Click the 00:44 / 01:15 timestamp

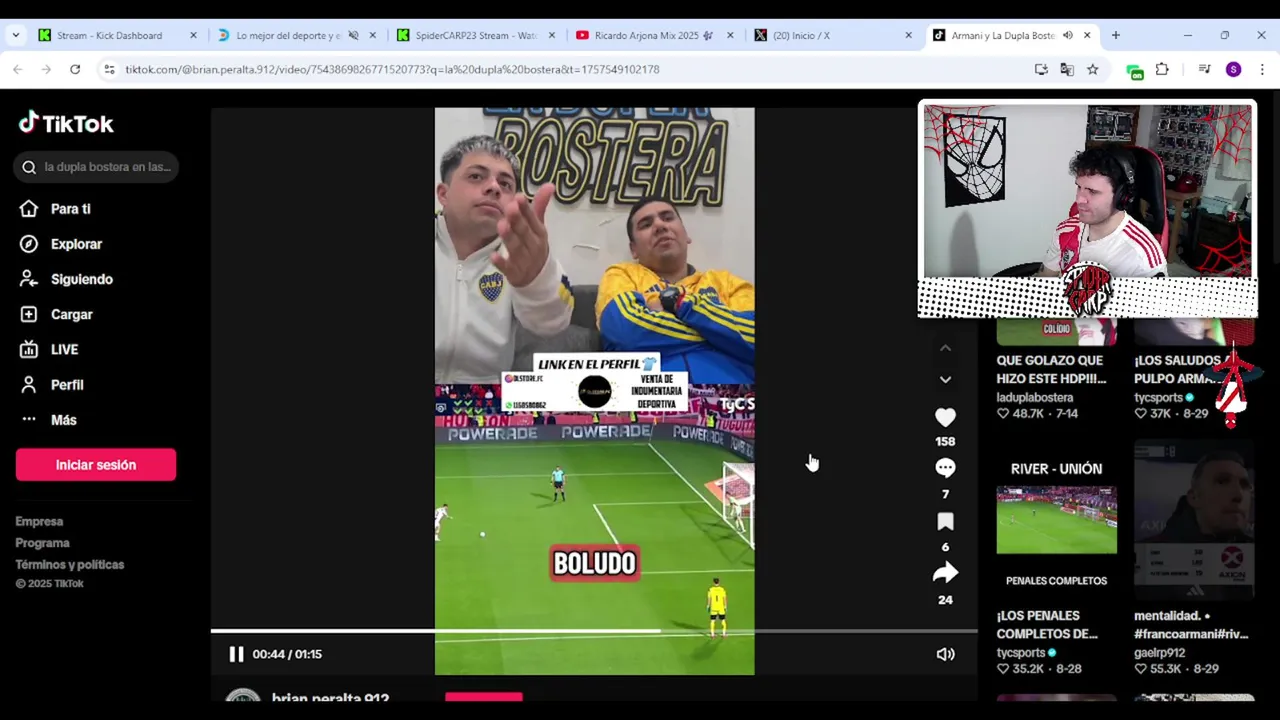pyautogui.click(x=287, y=654)
